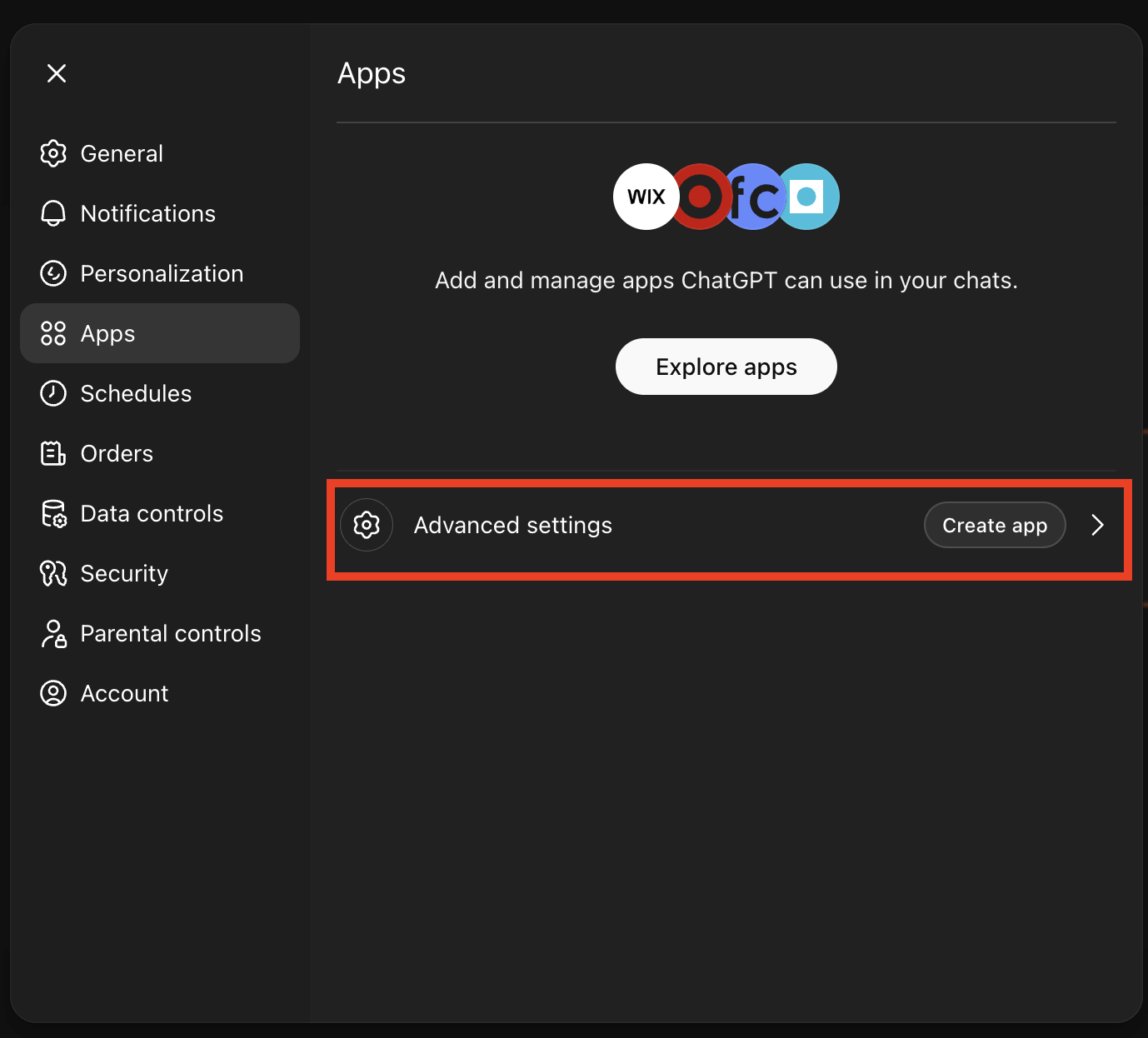1148x1038 pixels.
Task: Select the Personalization tab
Action: [x=160, y=273]
